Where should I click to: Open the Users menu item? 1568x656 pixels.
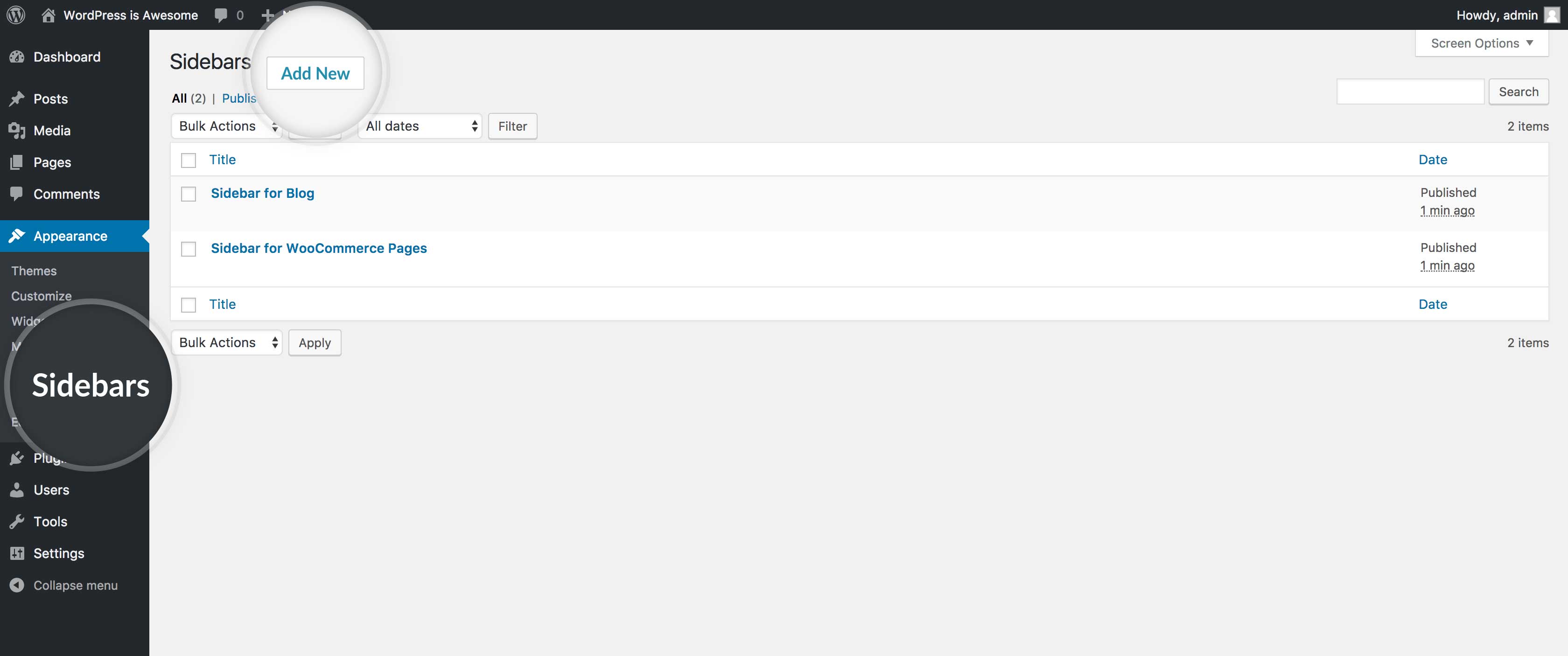51,490
